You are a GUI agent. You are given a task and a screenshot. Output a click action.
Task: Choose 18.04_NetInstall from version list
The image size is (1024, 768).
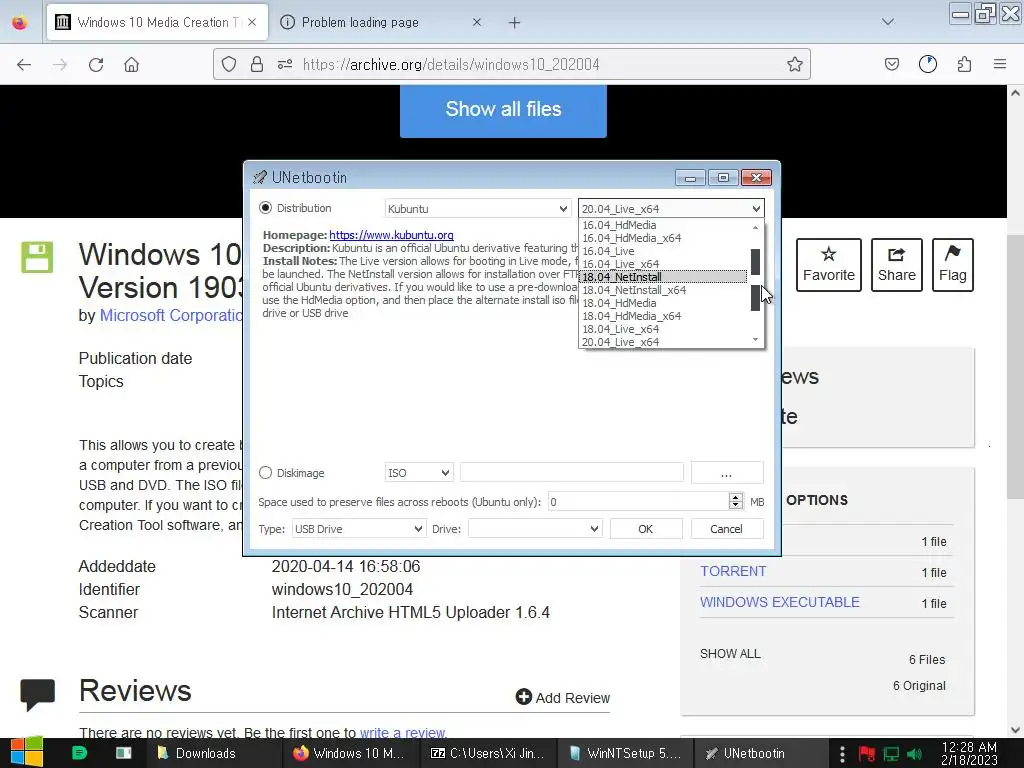click(663, 277)
